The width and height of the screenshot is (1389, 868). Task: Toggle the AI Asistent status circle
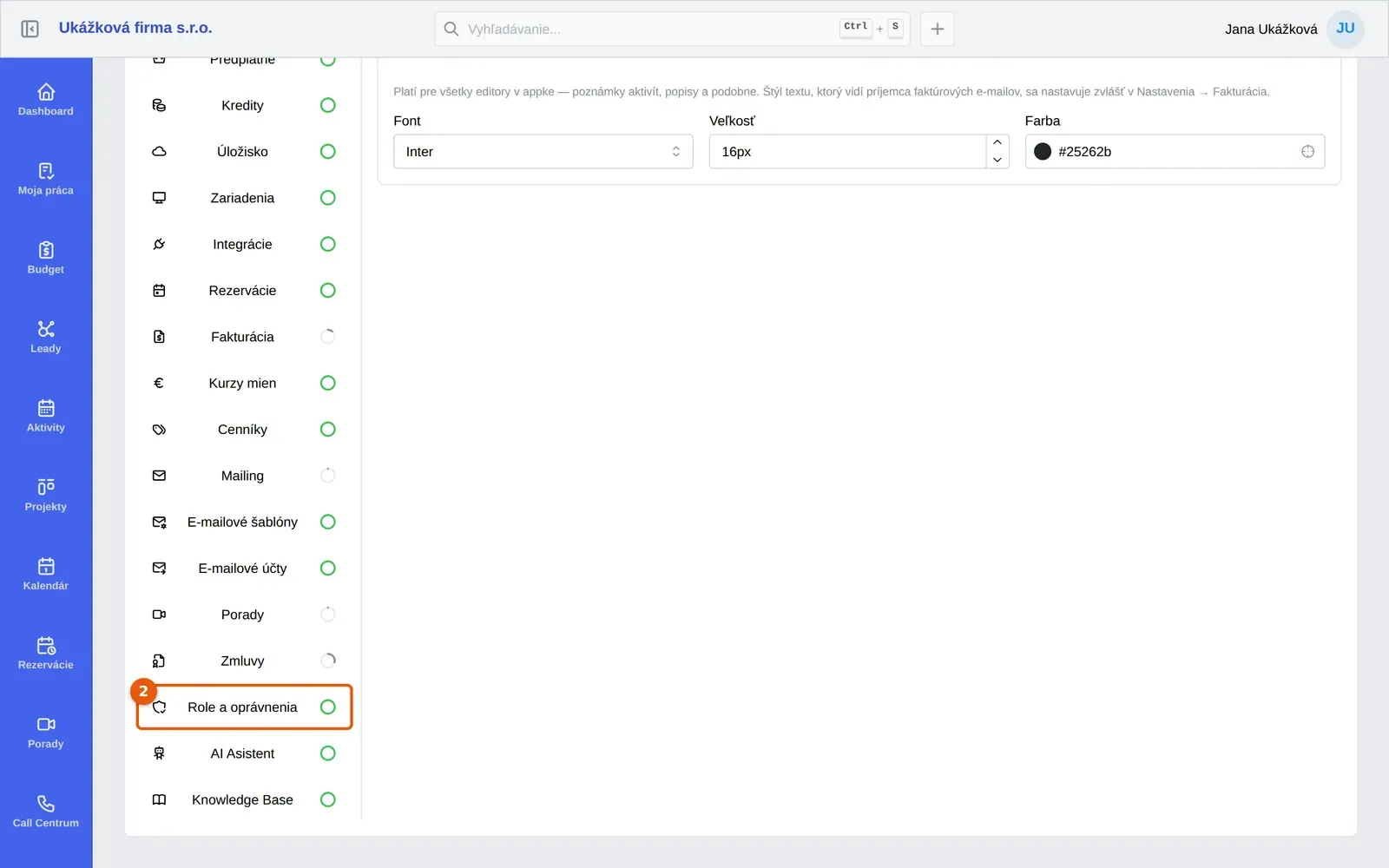(327, 753)
